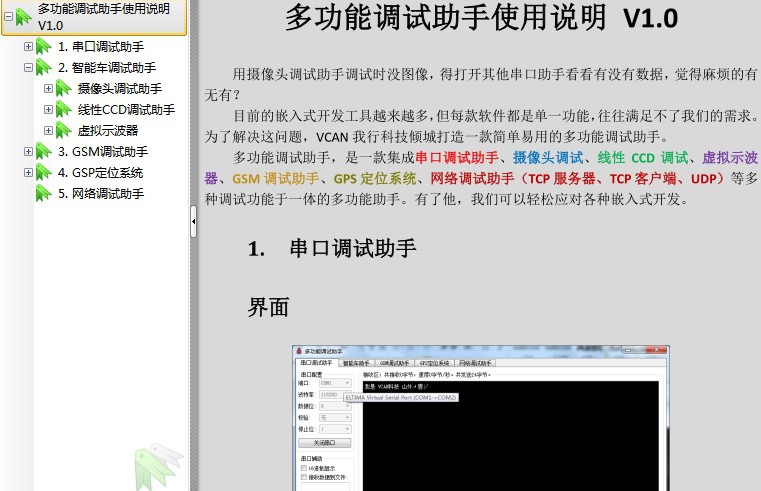Open the 虚拟示波器 bookmark entry
The image size is (761, 491).
point(108,131)
